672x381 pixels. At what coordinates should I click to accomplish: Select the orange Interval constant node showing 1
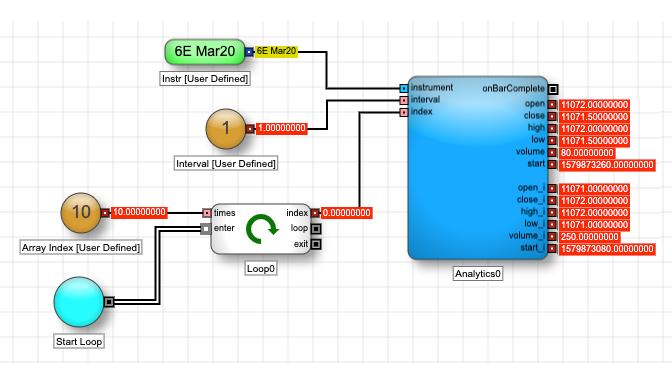(x=226, y=129)
